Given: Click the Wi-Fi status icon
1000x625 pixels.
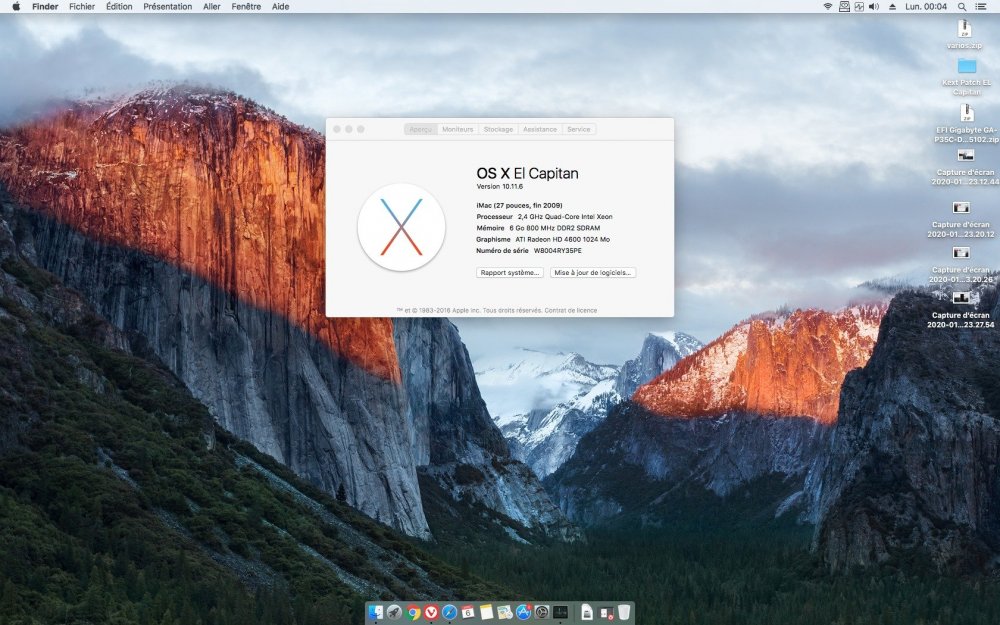Looking at the screenshot, I should [x=828, y=6].
